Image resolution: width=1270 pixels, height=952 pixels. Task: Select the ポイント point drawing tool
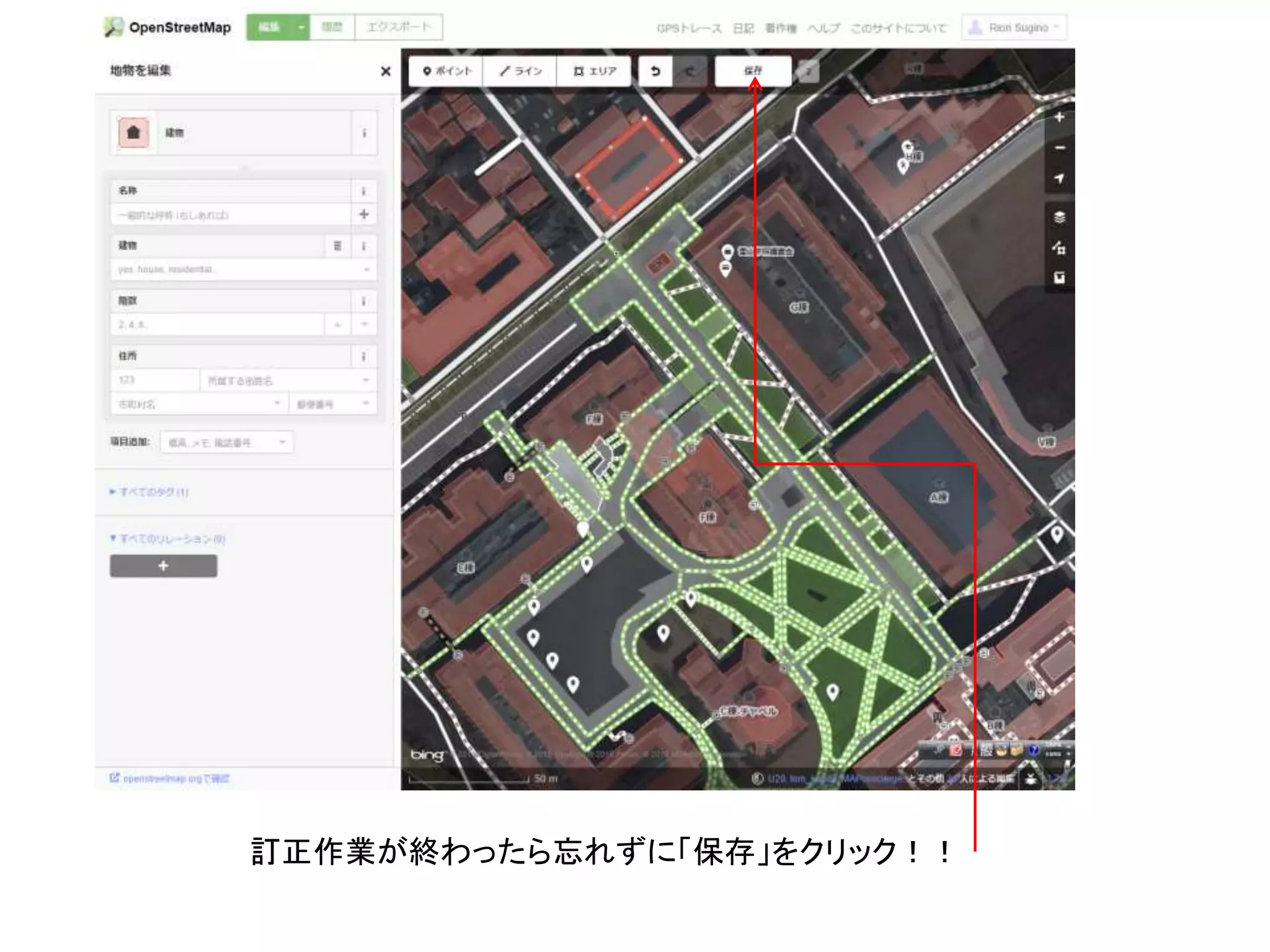pos(446,71)
